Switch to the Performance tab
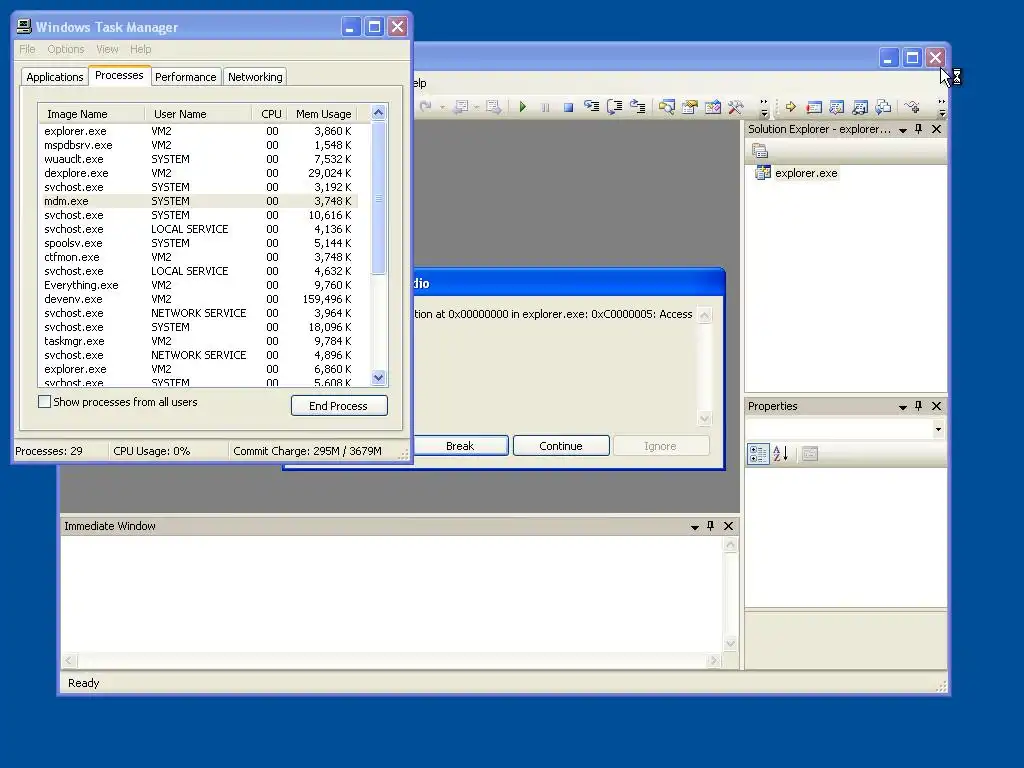Viewport: 1024px width, 768px height. (185, 77)
